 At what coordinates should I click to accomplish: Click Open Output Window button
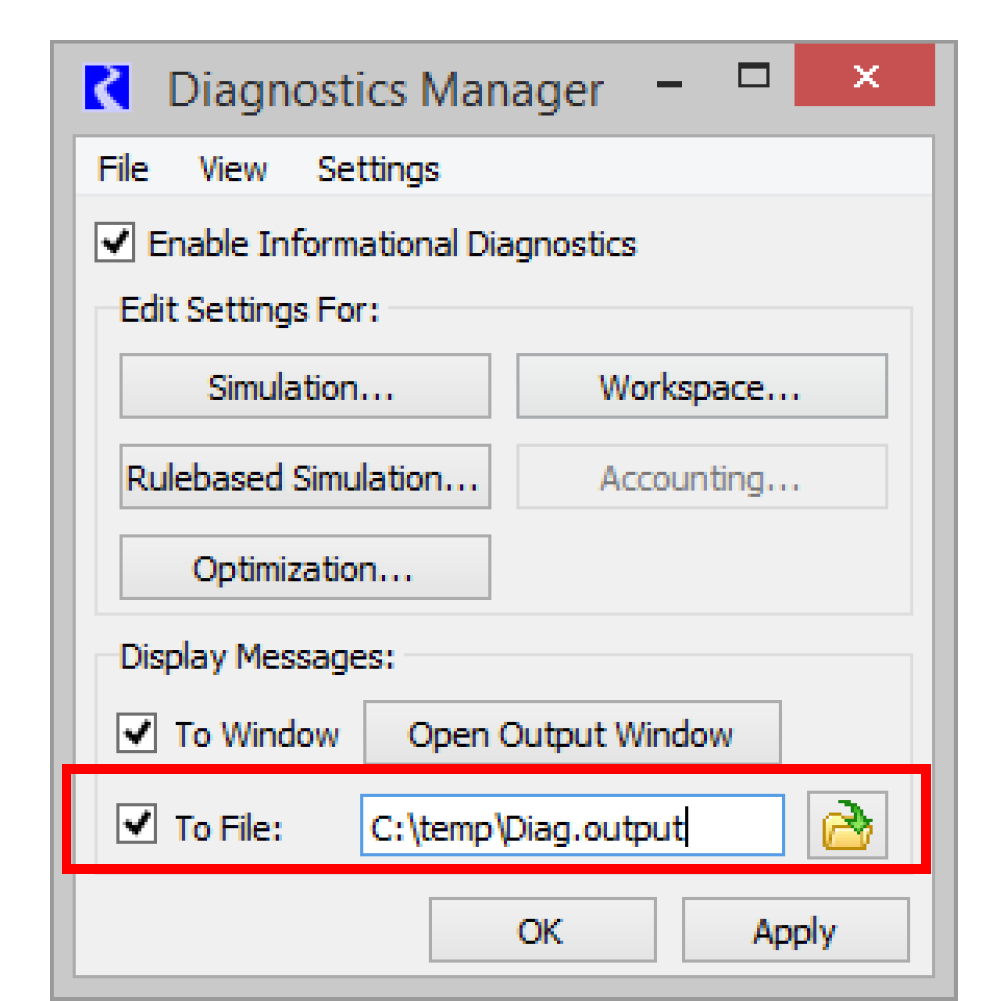tap(571, 735)
